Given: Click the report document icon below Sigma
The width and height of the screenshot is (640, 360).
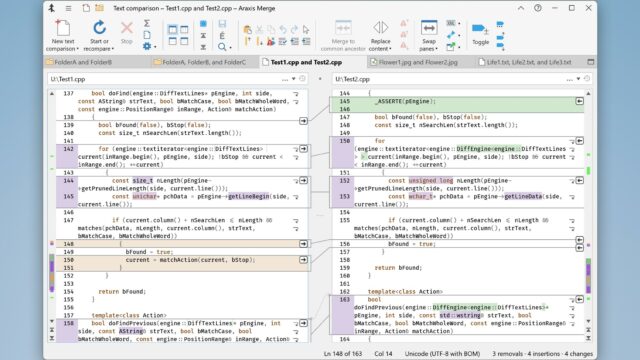Looking at the screenshot, I should (x=147, y=35).
